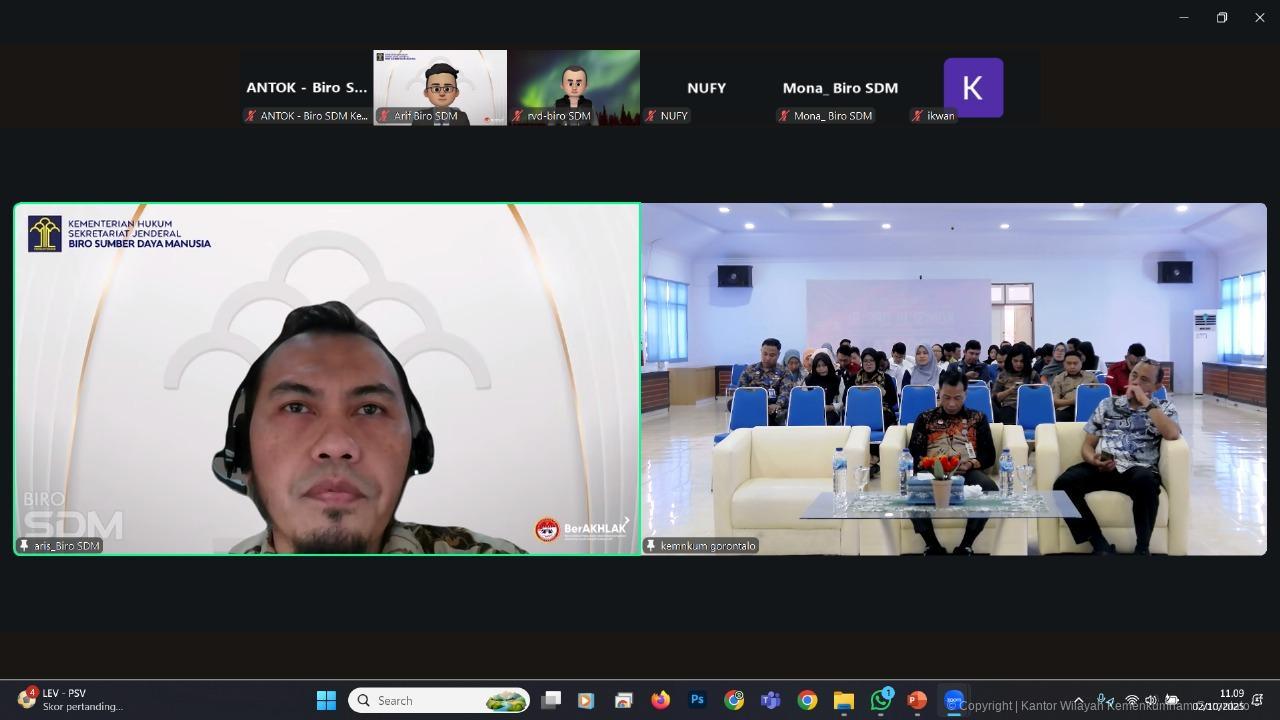
Task: Open File Explorer from the taskbar
Action: pyautogui.click(x=843, y=701)
